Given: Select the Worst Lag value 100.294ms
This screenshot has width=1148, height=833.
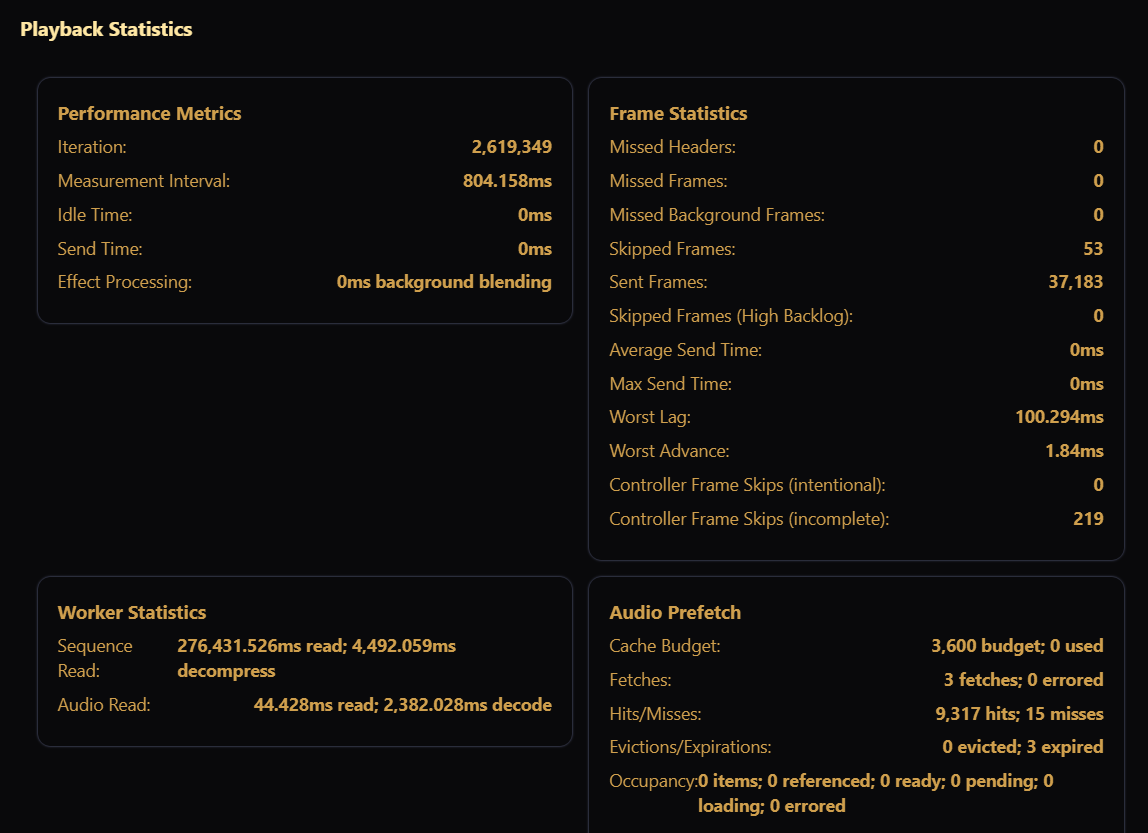Looking at the screenshot, I should pos(1059,417).
